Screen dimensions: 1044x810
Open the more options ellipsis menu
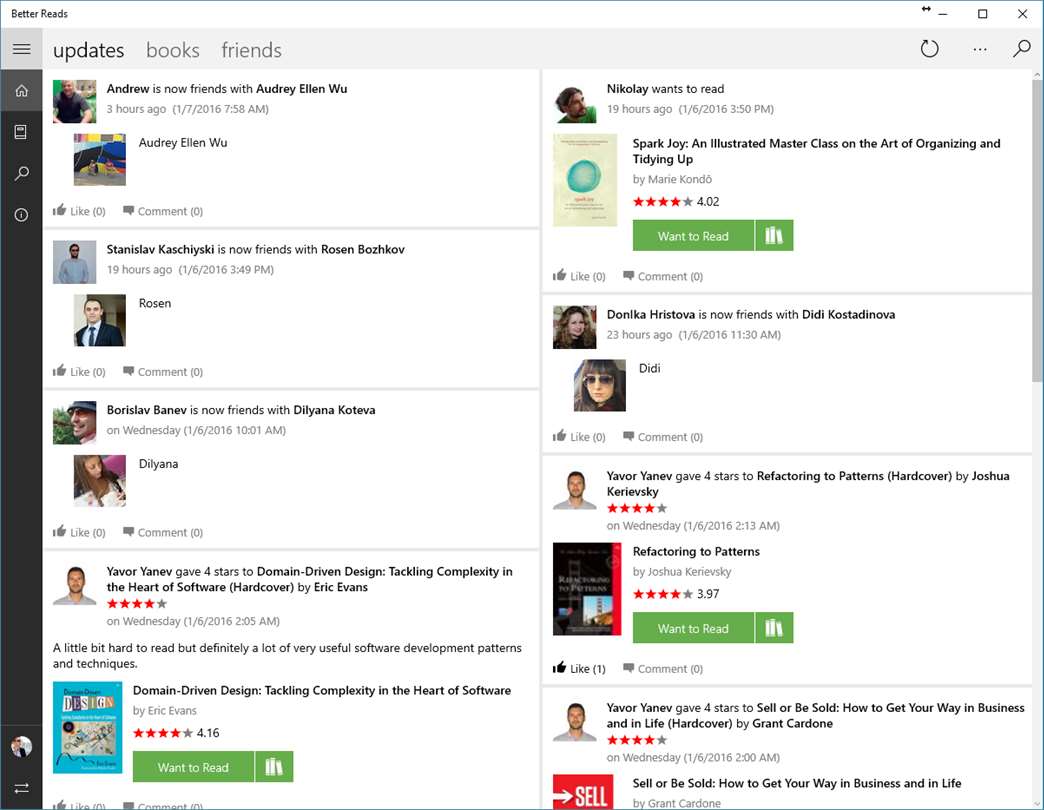pos(979,49)
